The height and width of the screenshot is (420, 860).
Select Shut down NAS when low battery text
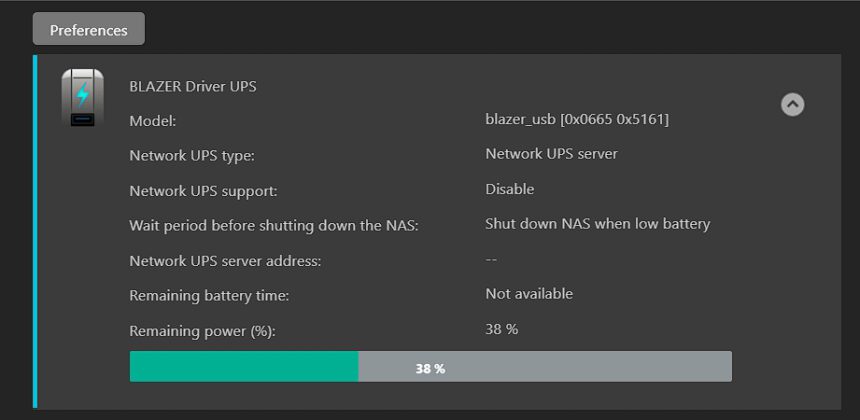(597, 224)
